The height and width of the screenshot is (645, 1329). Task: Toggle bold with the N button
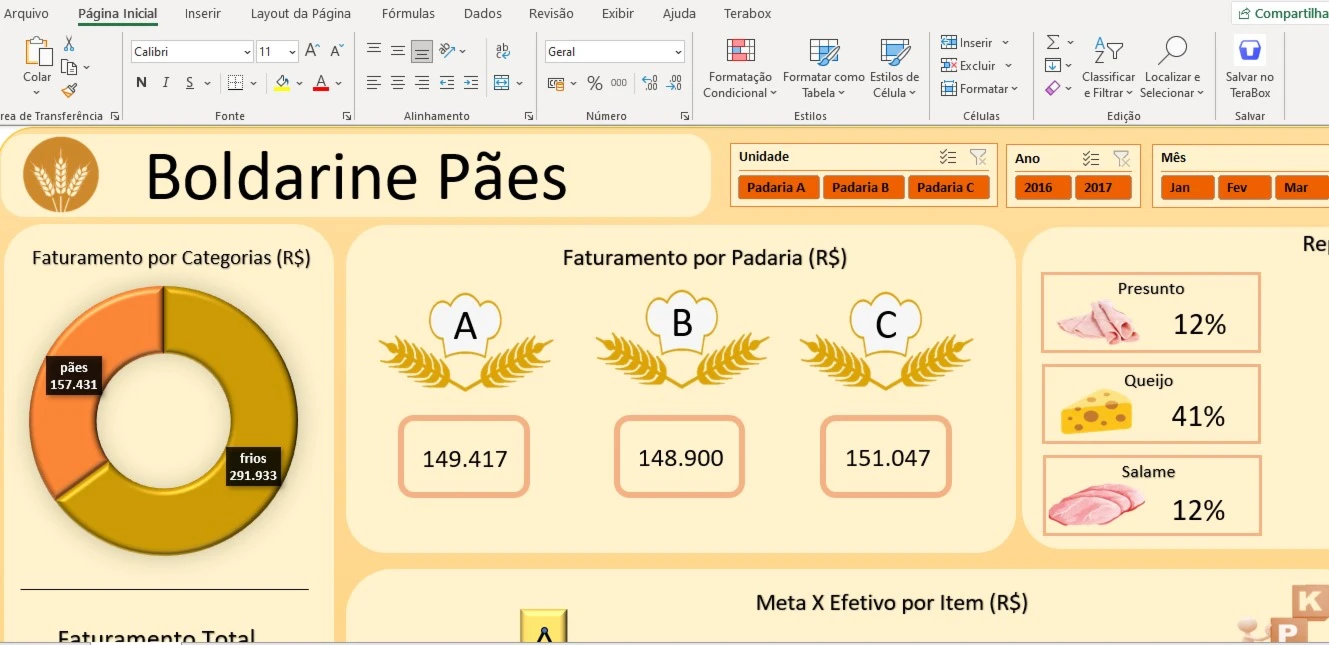[x=141, y=83]
